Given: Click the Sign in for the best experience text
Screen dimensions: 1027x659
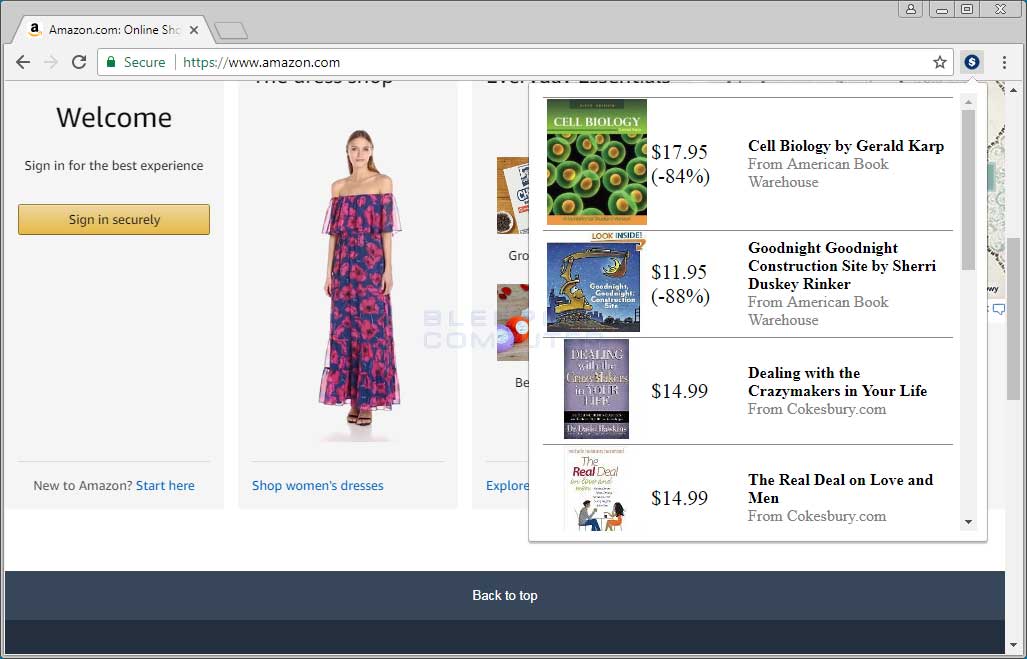Looking at the screenshot, I should (114, 166).
